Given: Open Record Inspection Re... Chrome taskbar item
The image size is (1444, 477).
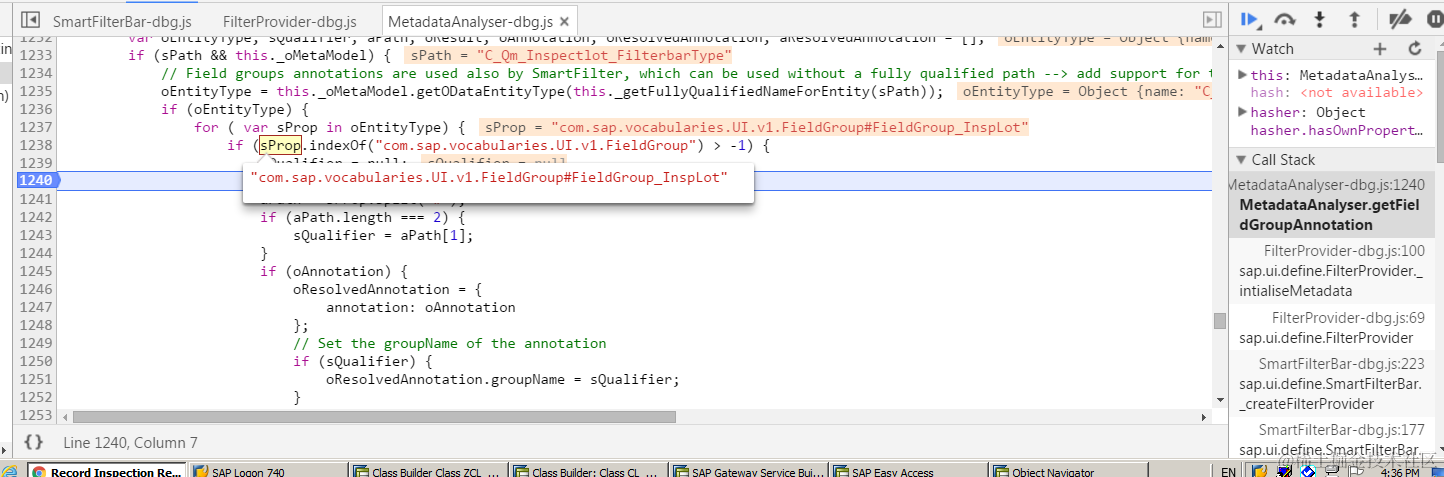Looking at the screenshot, I should pos(105,471).
